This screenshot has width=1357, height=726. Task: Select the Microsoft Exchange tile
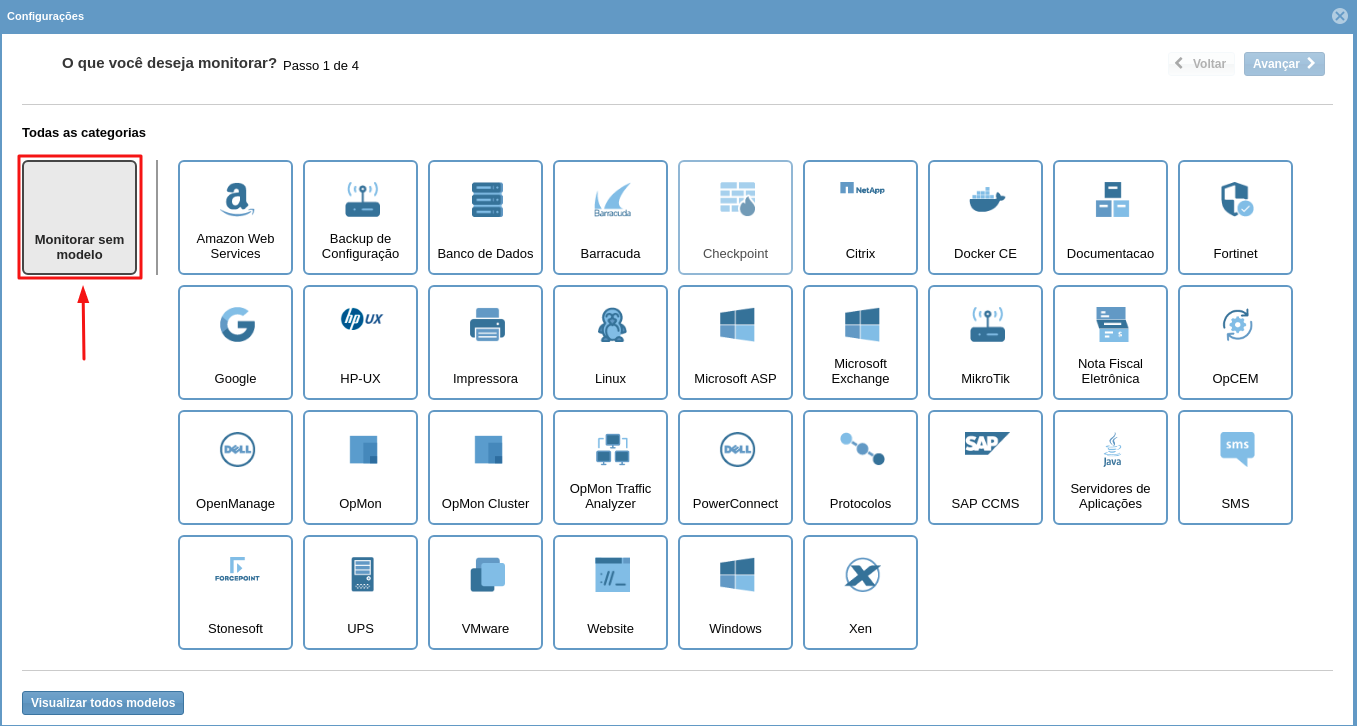point(860,342)
